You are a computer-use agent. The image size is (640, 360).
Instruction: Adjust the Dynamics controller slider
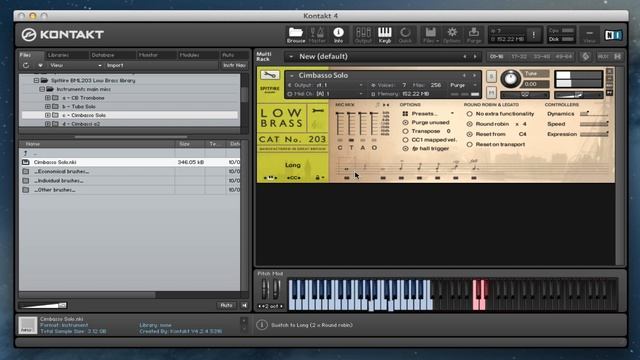[594, 114]
